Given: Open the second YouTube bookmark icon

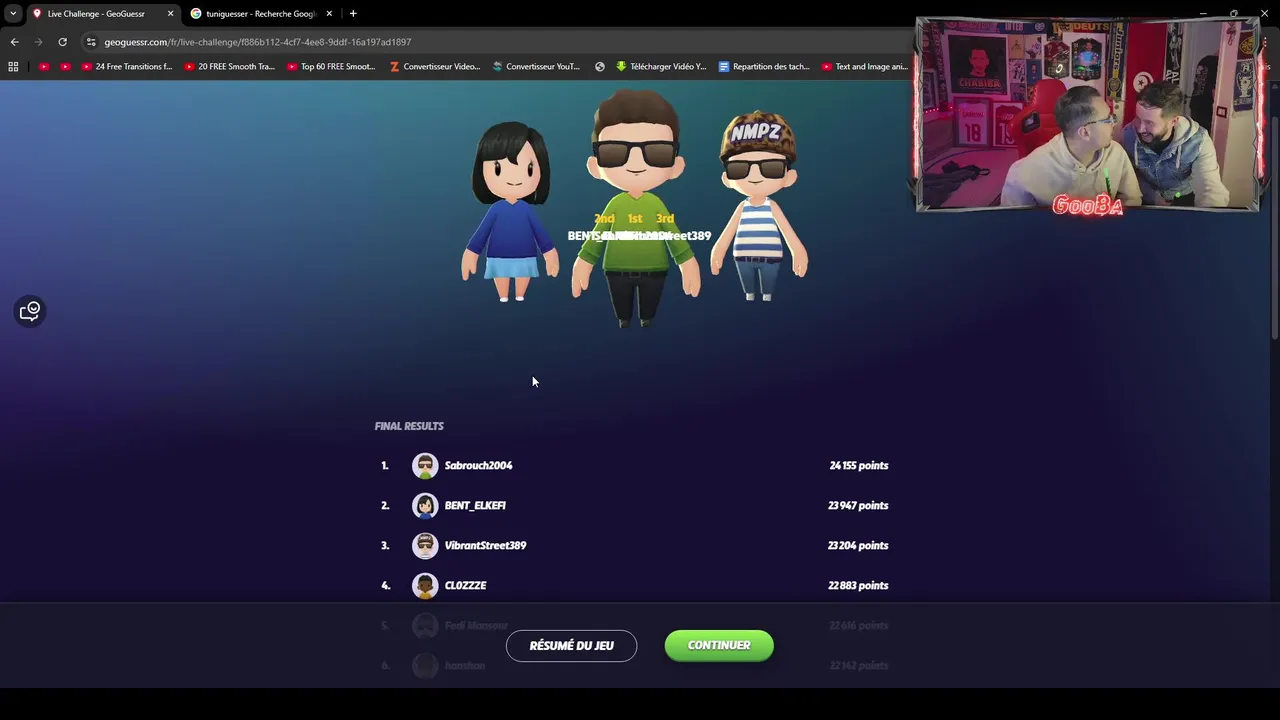Looking at the screenshot, I should pos(66,67).
